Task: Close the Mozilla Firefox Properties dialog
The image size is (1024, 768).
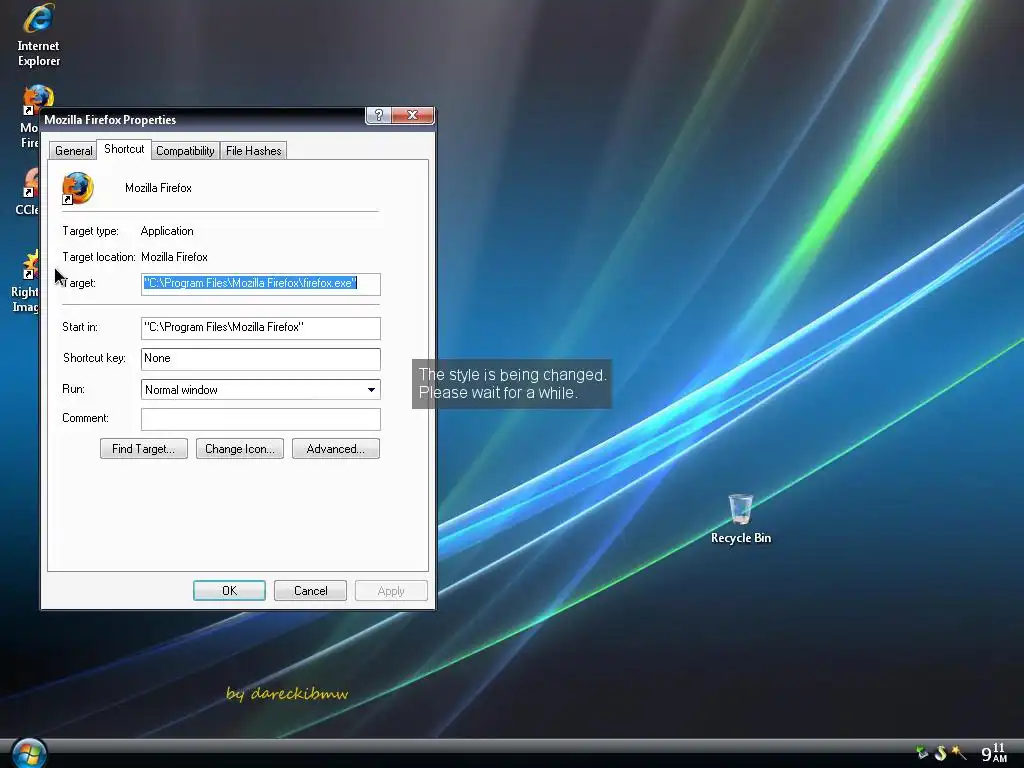Action: coord(412,116)
